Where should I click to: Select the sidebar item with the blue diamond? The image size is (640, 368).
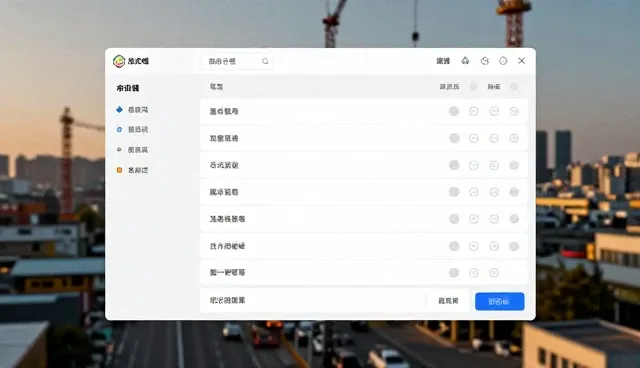(x=132, y=110)
